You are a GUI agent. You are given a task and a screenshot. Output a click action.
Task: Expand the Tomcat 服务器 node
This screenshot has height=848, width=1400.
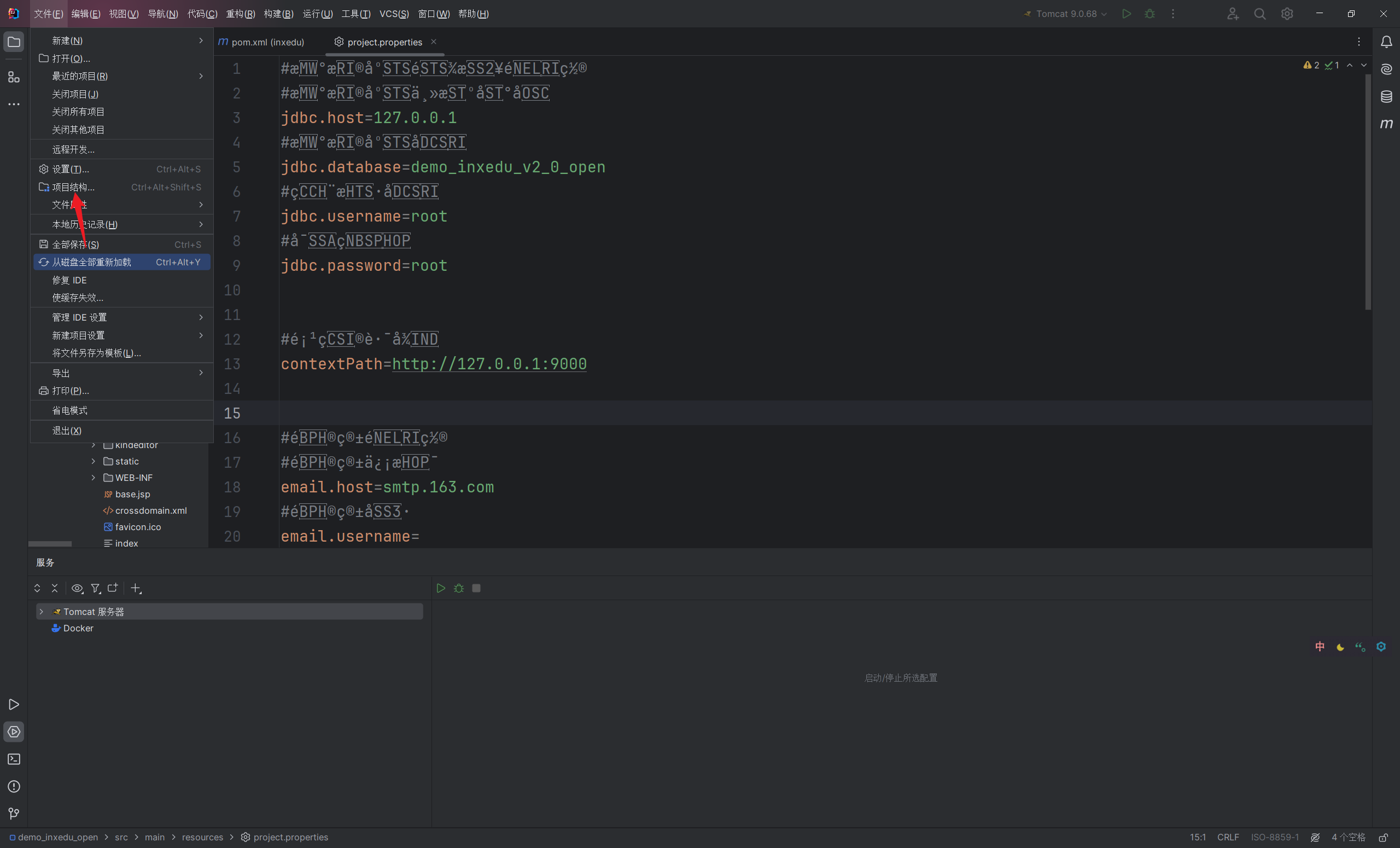coord(41,612)
